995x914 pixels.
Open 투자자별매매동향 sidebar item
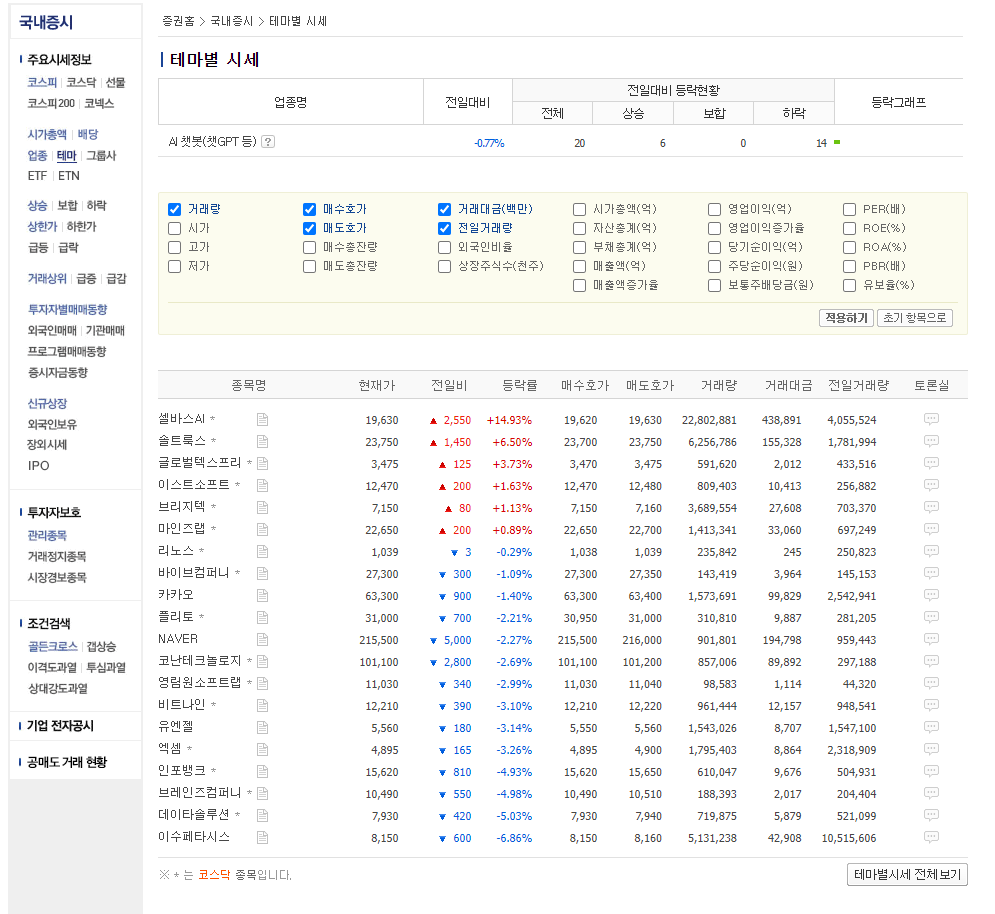tap(67, 309)
